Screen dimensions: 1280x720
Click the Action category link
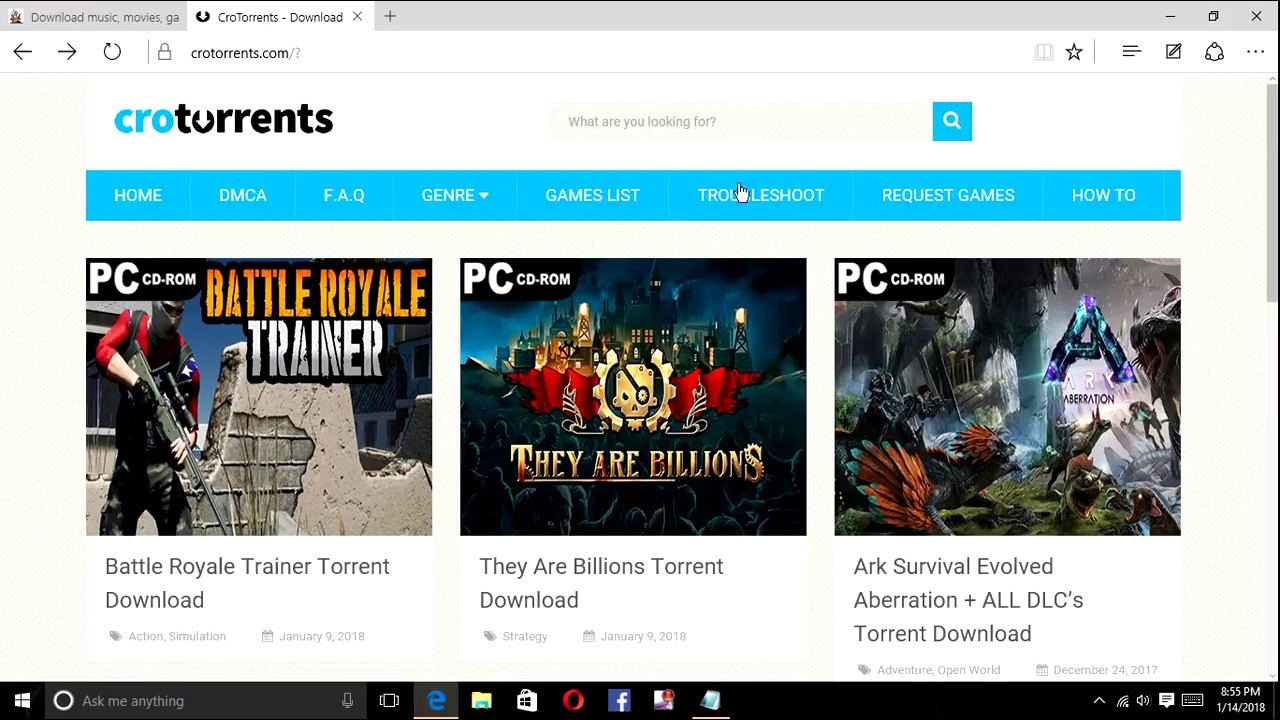[145, 636]
